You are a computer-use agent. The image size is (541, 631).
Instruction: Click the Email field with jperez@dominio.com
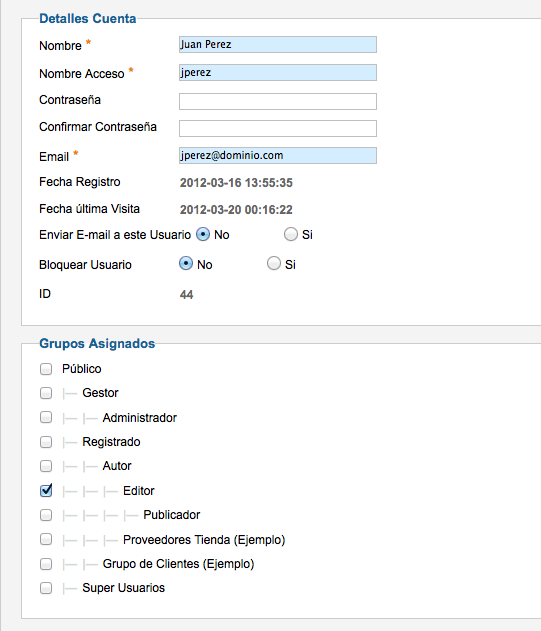point(278,155)
